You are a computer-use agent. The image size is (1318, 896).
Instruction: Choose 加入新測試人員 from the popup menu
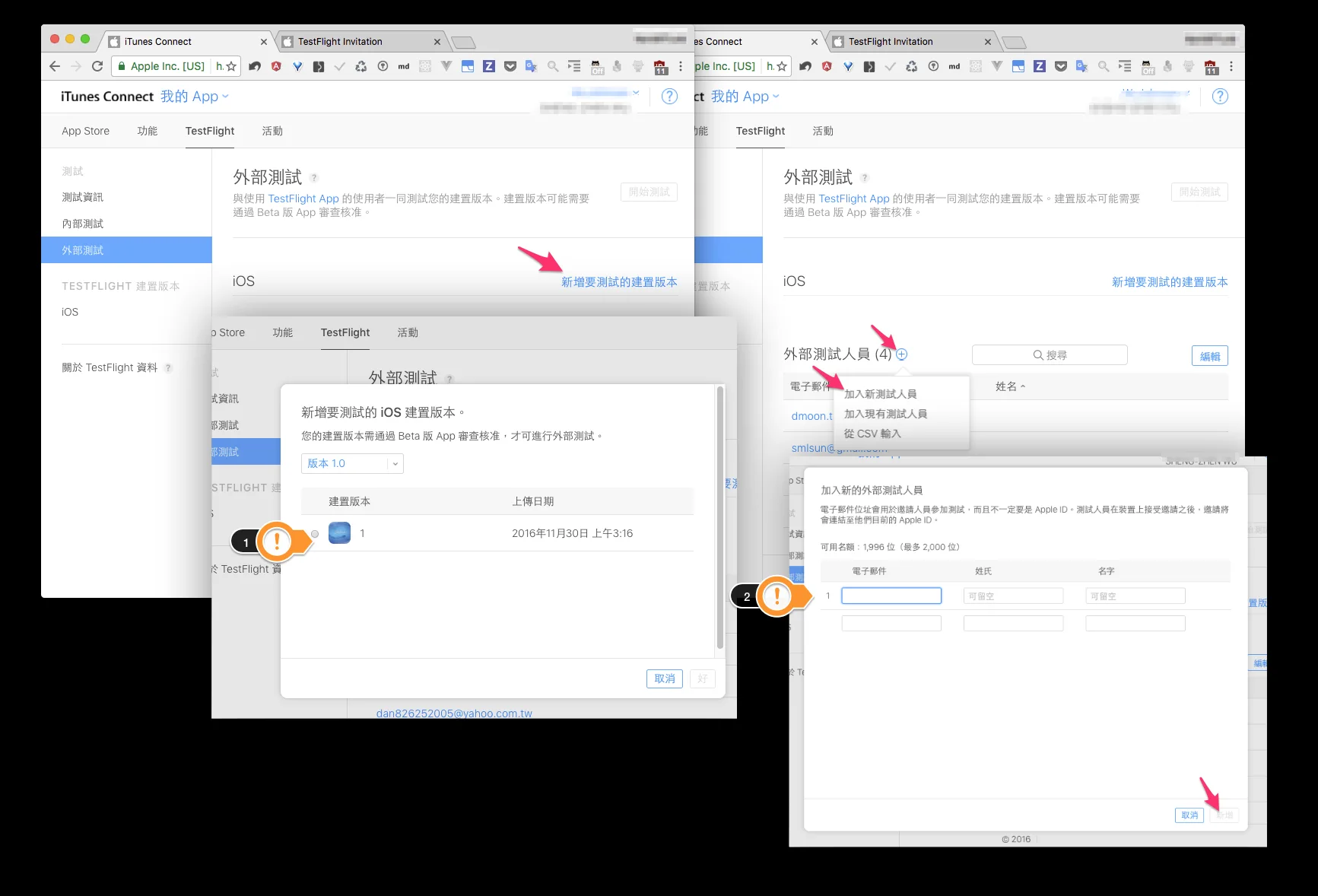pos(880,394)
